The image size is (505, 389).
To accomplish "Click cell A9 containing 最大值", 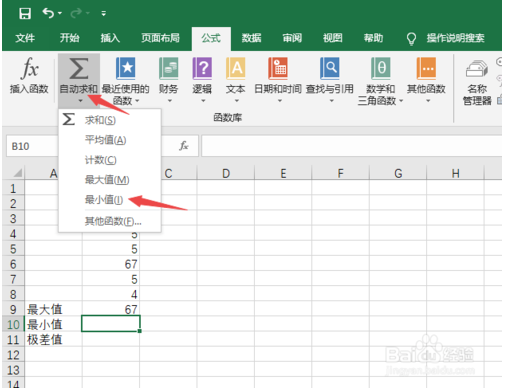I will [53, 309].
